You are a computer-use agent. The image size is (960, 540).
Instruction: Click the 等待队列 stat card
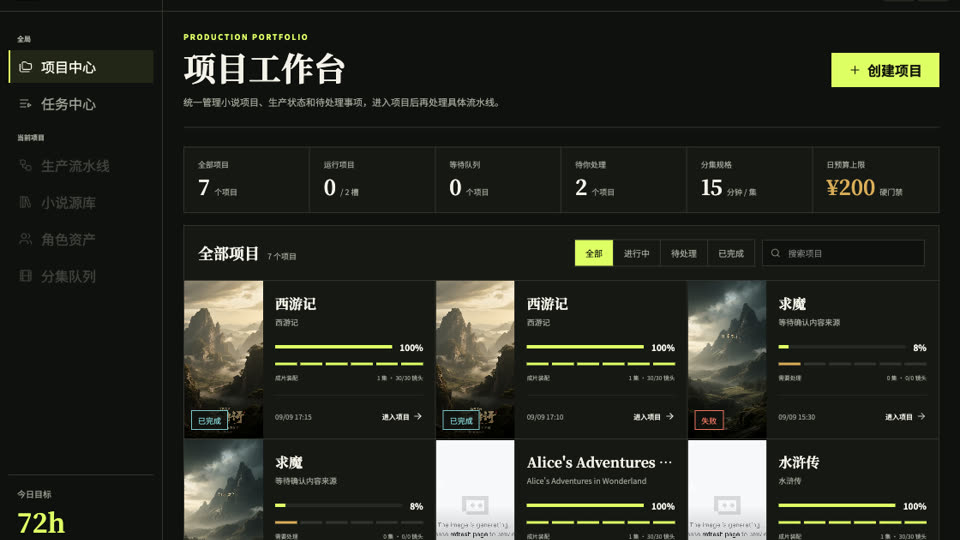(498, 180)
